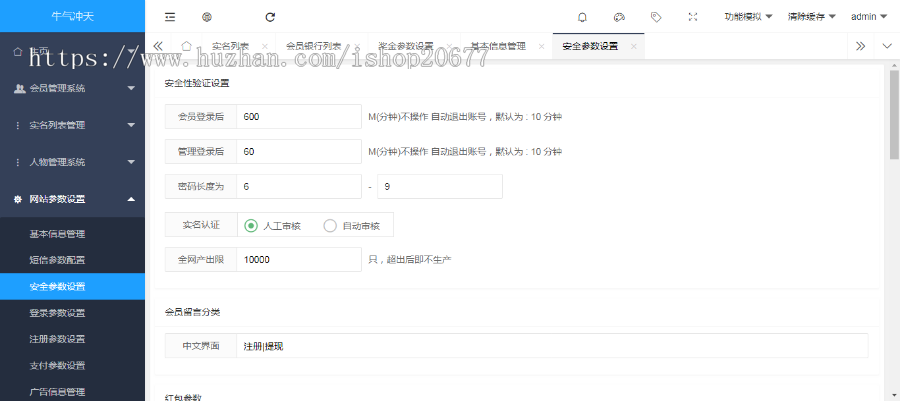Click the 会员管理系统 users icon
This screenshot has height=401, width=900.
20,88
